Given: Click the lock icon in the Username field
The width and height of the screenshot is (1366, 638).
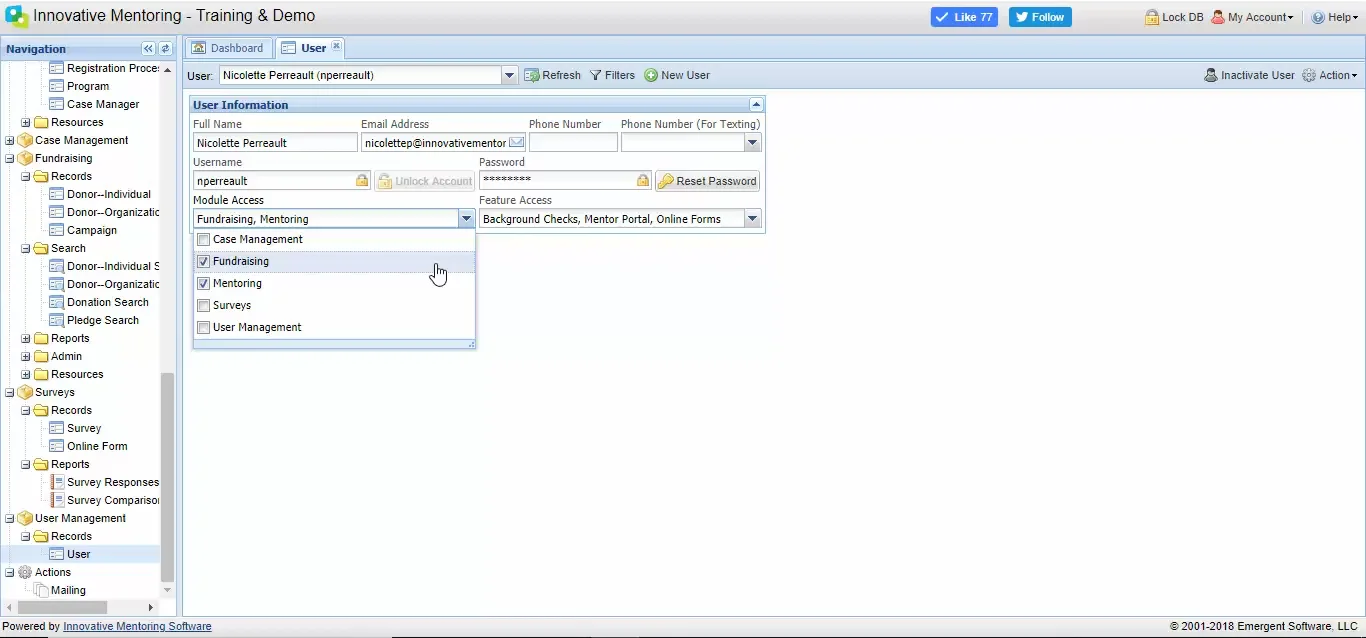Looking at the screenshot, I should [362, 181].
